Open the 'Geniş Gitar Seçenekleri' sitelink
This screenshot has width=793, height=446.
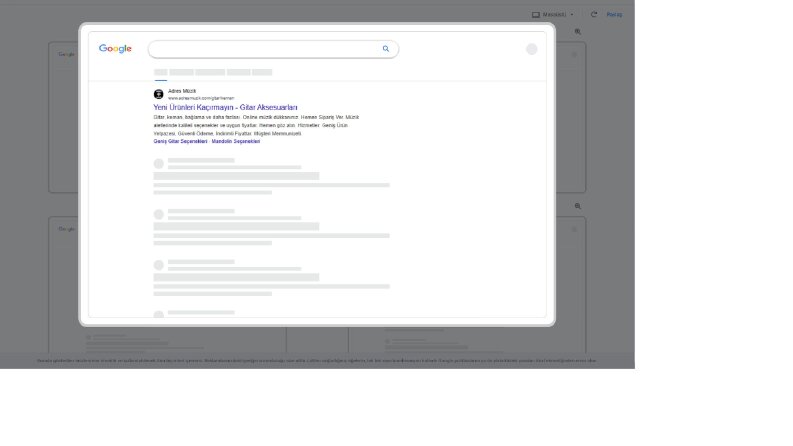pyautogui.click(x=181, y=142)
